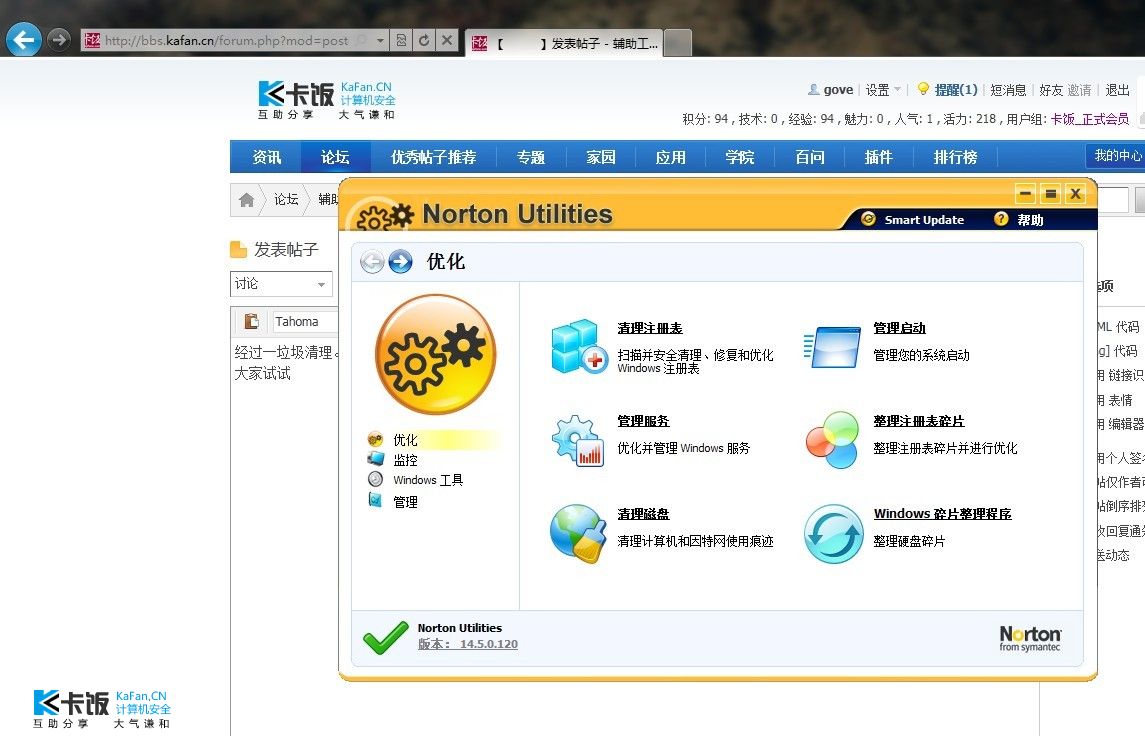Click the Smart Update icon
The image size is (1145, 736).
(x=868, y=219)
